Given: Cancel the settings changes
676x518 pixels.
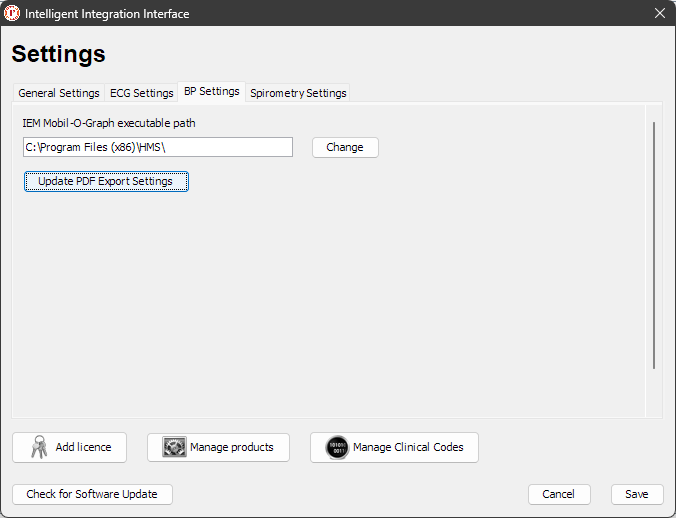Looking at the screenshot, I should click(559, 494).
